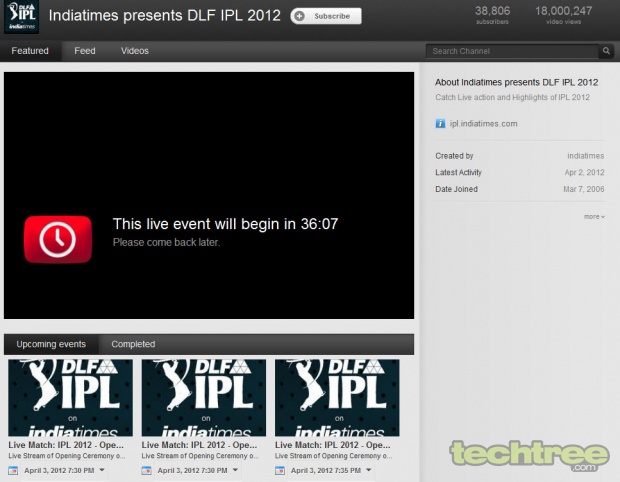This screenshot has width=620, height=482.
Task: Open the Featured tab
Action: coord(30,51)
